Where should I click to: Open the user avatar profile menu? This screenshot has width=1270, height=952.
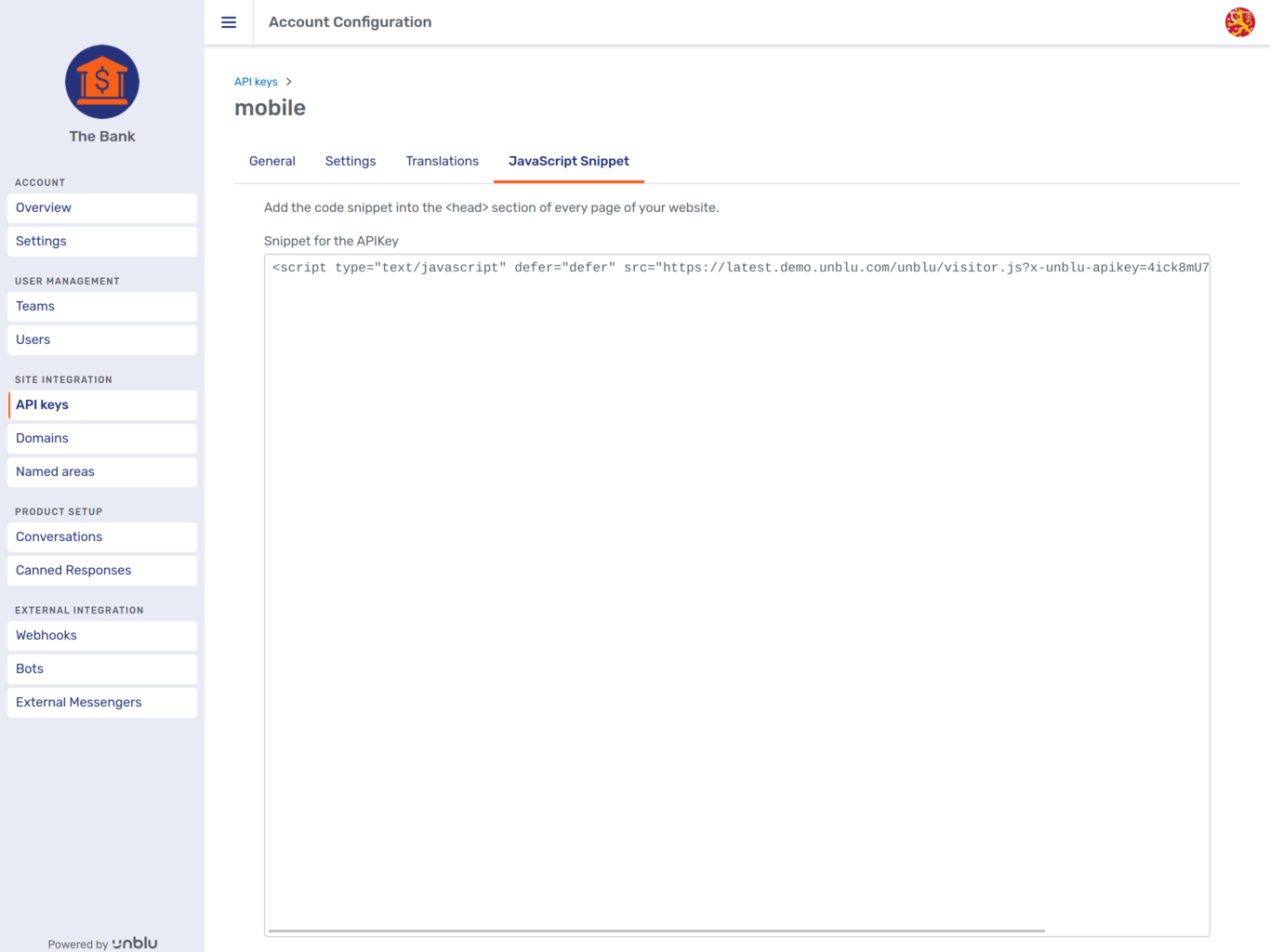[x=1239, y=22]
